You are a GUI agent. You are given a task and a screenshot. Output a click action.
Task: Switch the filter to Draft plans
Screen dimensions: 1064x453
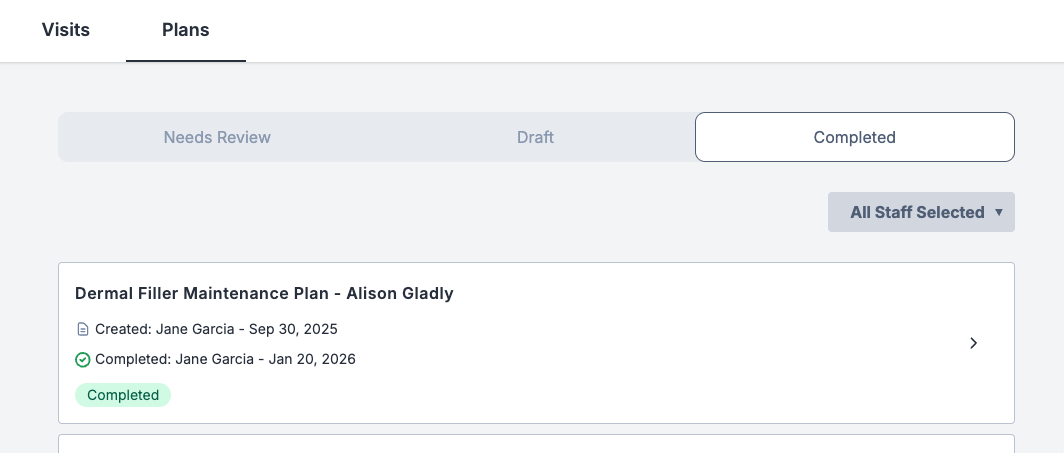click(x=535, y=137)
